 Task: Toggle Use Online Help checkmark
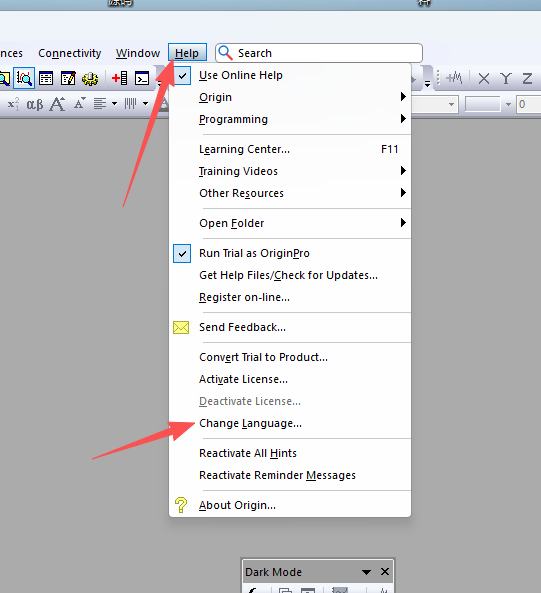pos(182,75)
